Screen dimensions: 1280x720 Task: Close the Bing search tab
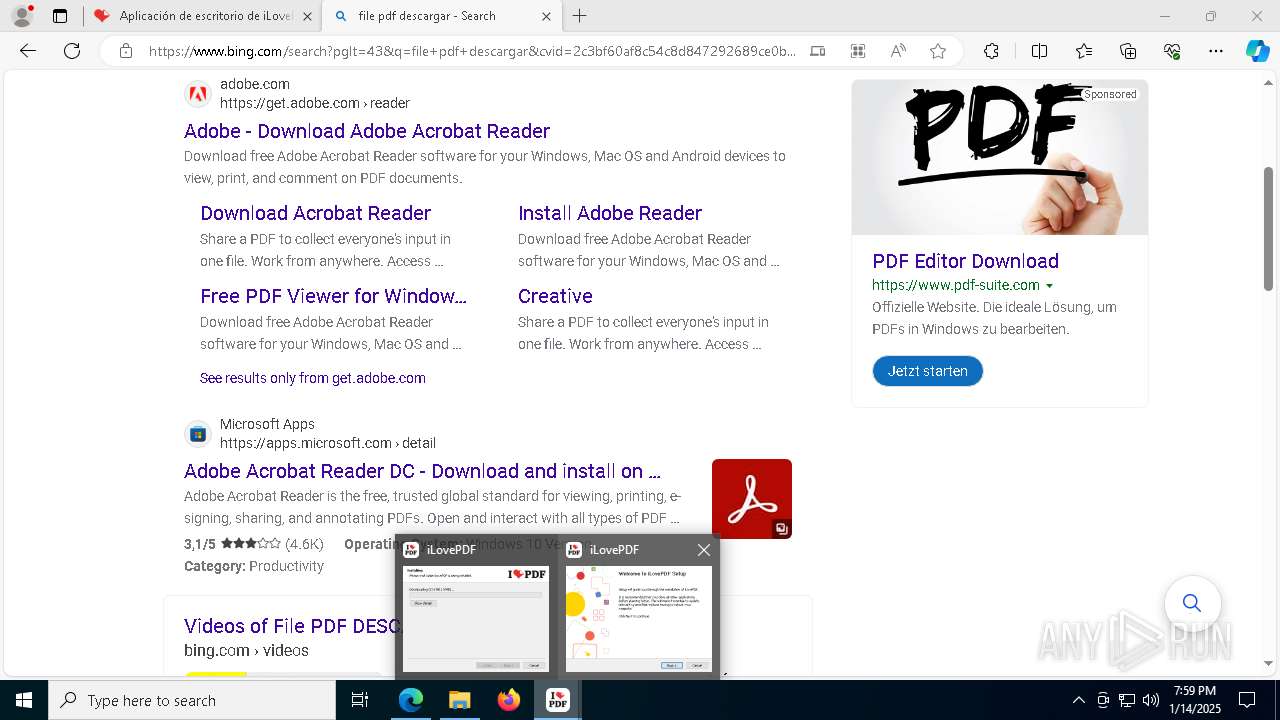coord(546,16)
